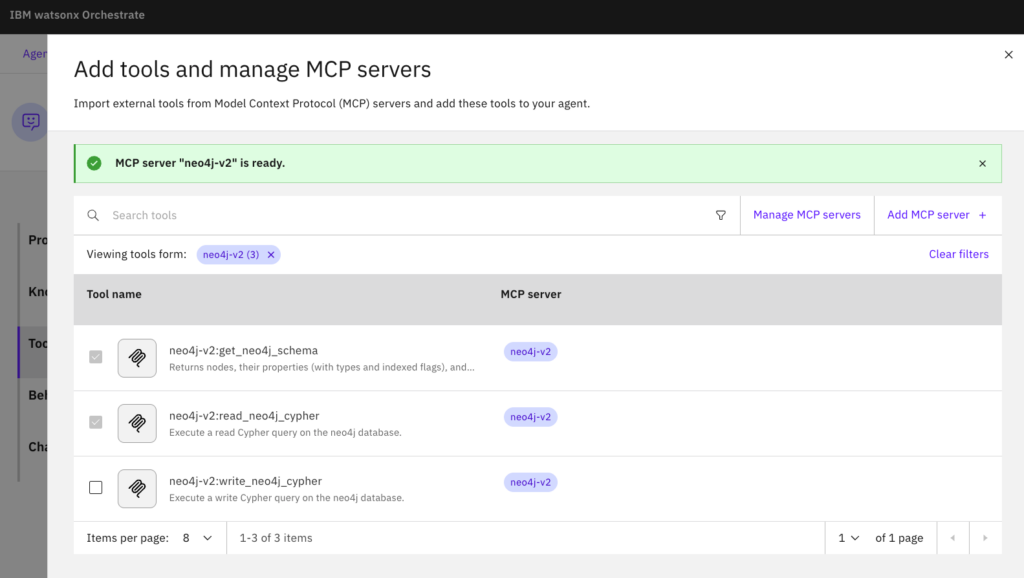The height and width of the screenshot is (578, 1024).
Task: Click the Search tools input field
Action: 400,215
